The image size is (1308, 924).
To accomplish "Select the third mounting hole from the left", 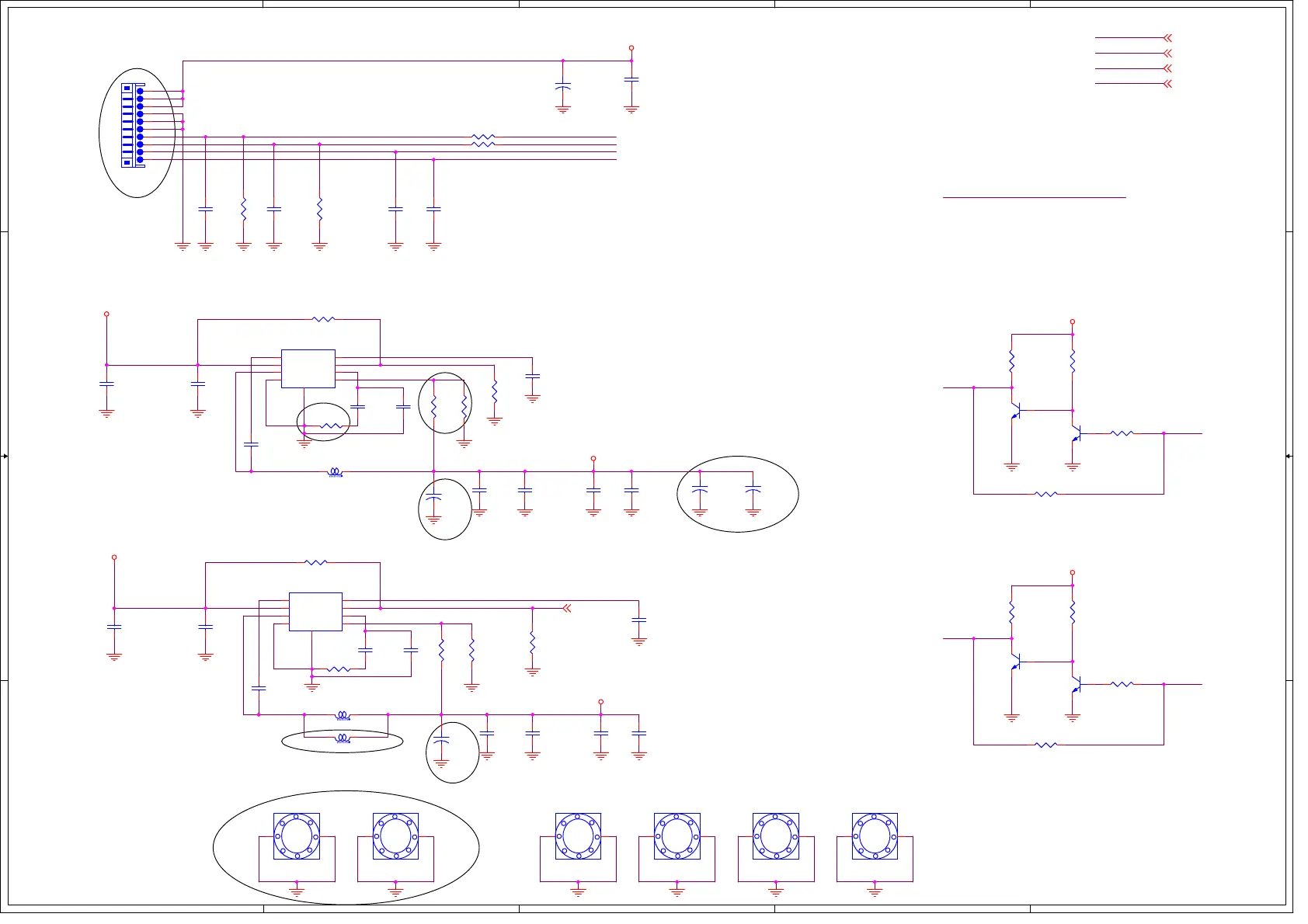I will pos(578,836).
